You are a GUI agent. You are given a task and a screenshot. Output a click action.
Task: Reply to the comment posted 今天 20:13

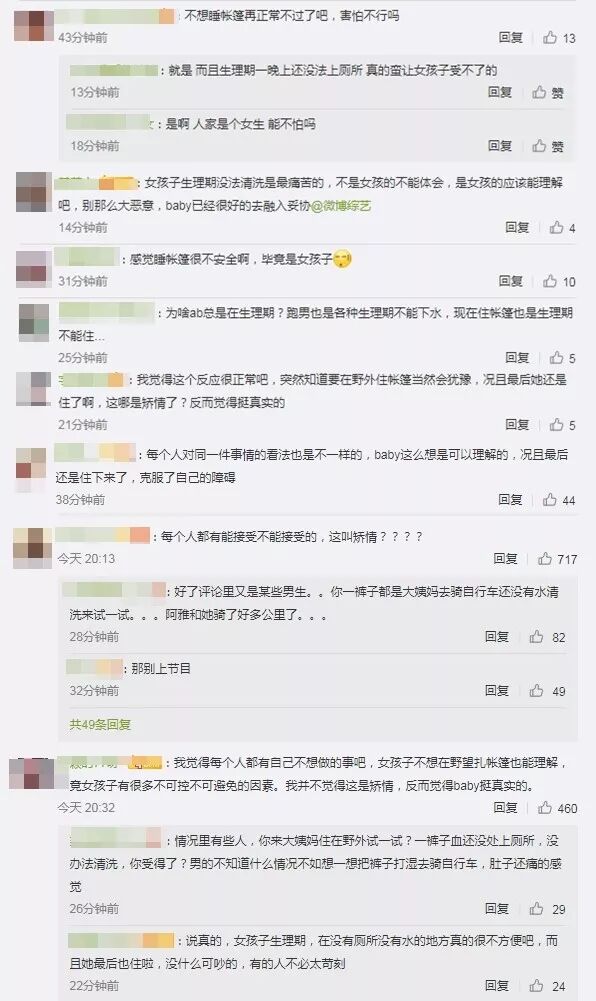[x=505, y=559]
